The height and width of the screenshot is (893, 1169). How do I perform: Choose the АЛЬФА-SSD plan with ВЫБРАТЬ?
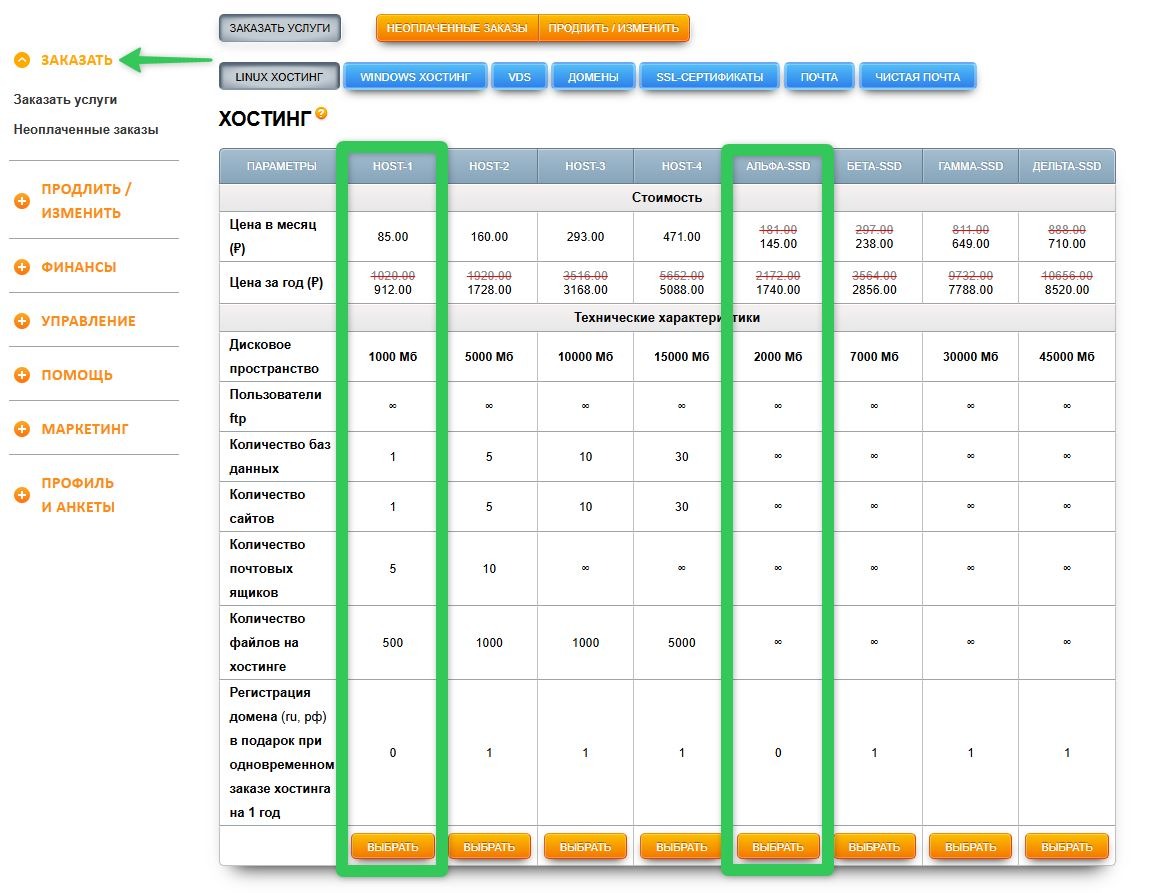coord(778,847)
